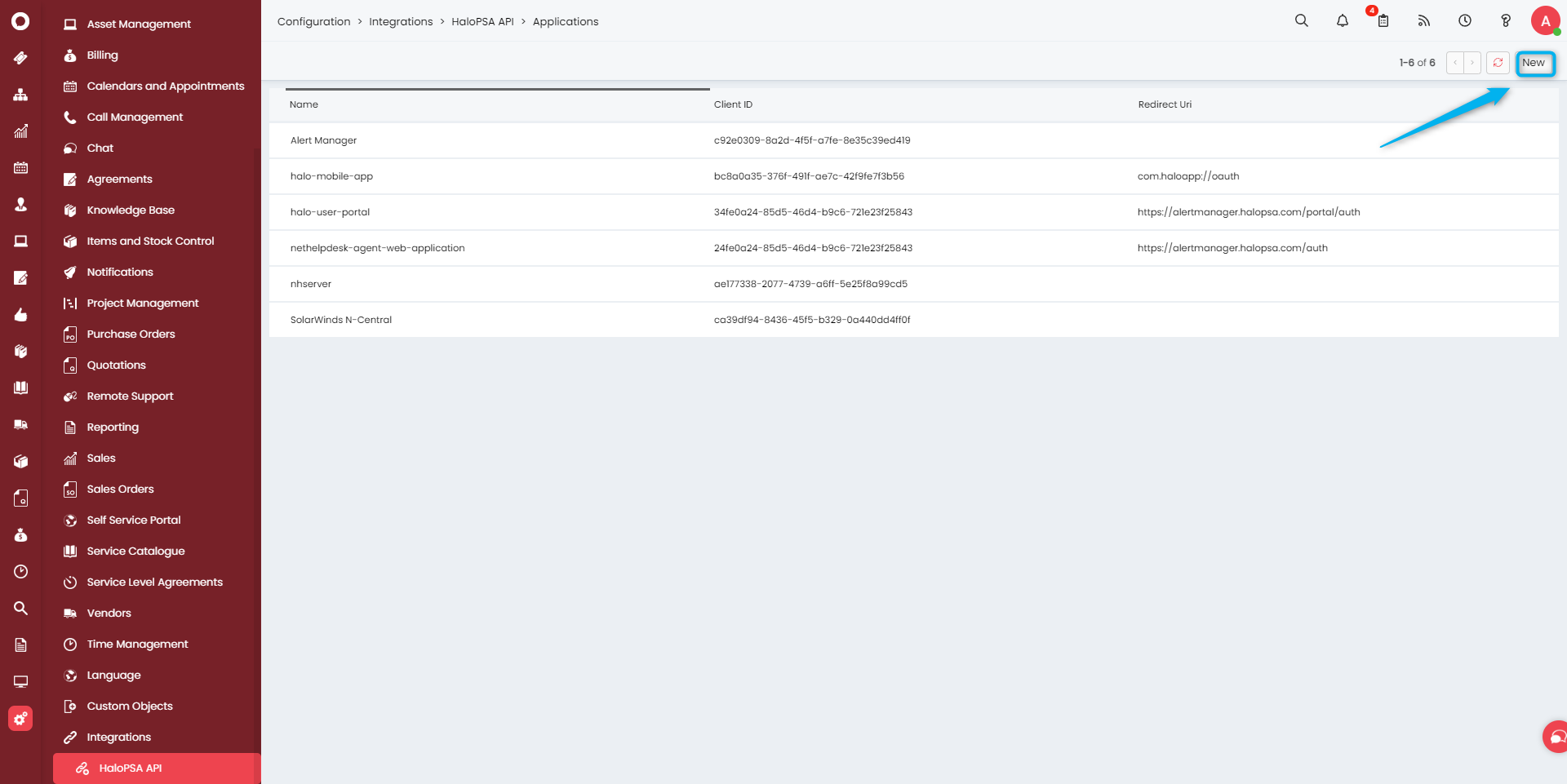Screen dimensions: 1567x784
Task: Open Self Service Portal menu item
Action: (134, 520)
